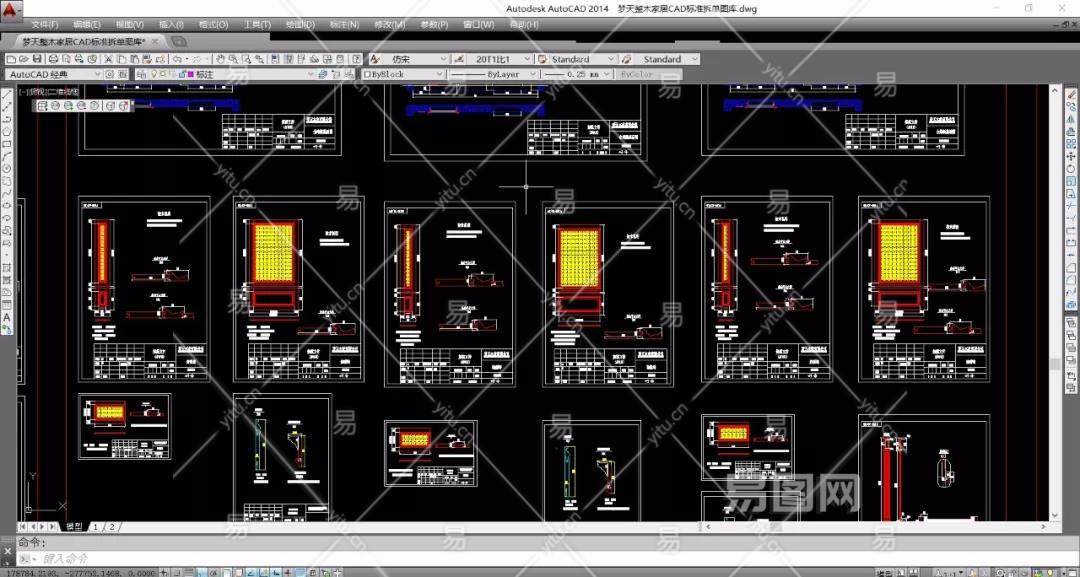Click the Make Object's Layer Current icon
This screenshot has width=1080, height=577.
pyautogui.click(x=322, y=74)
